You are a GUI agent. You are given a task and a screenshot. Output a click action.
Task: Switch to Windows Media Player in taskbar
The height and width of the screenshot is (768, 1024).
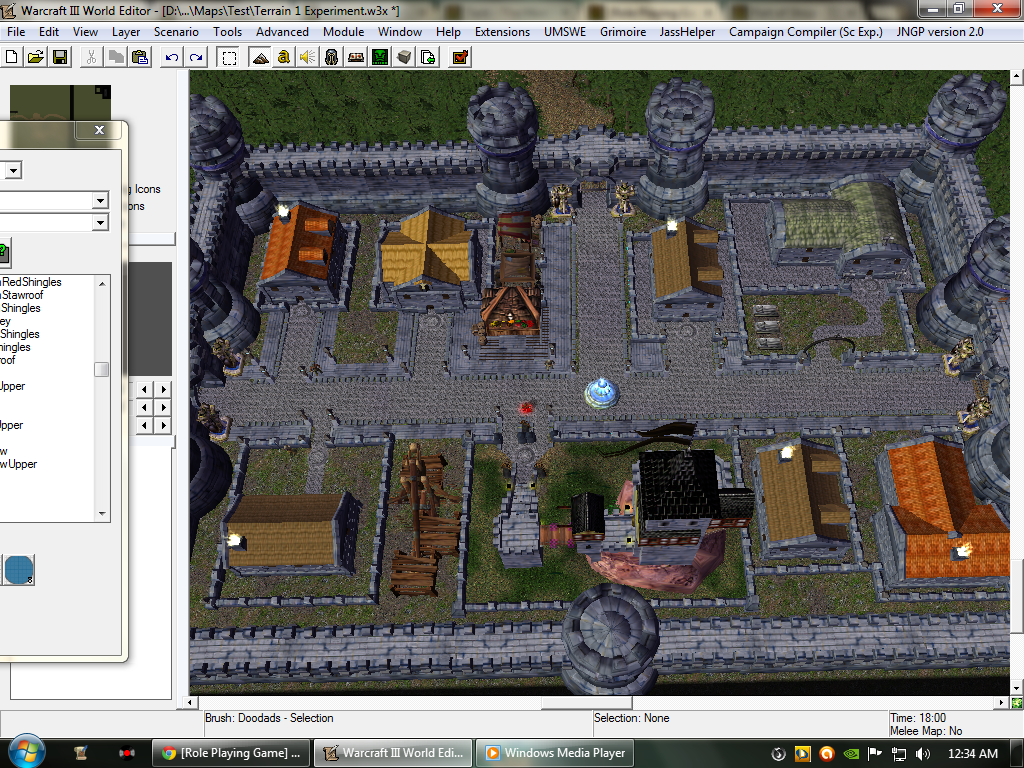click(555, 753)
